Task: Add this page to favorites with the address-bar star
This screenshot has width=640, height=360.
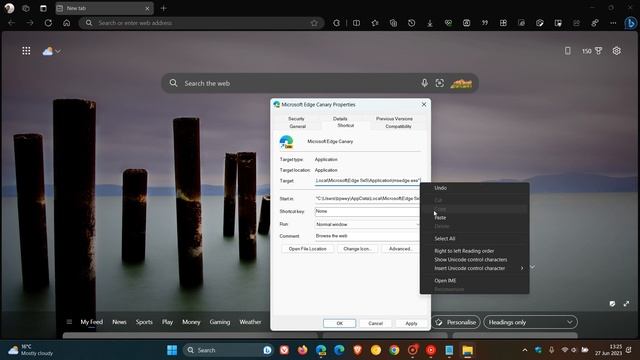Action: [314, 23]
